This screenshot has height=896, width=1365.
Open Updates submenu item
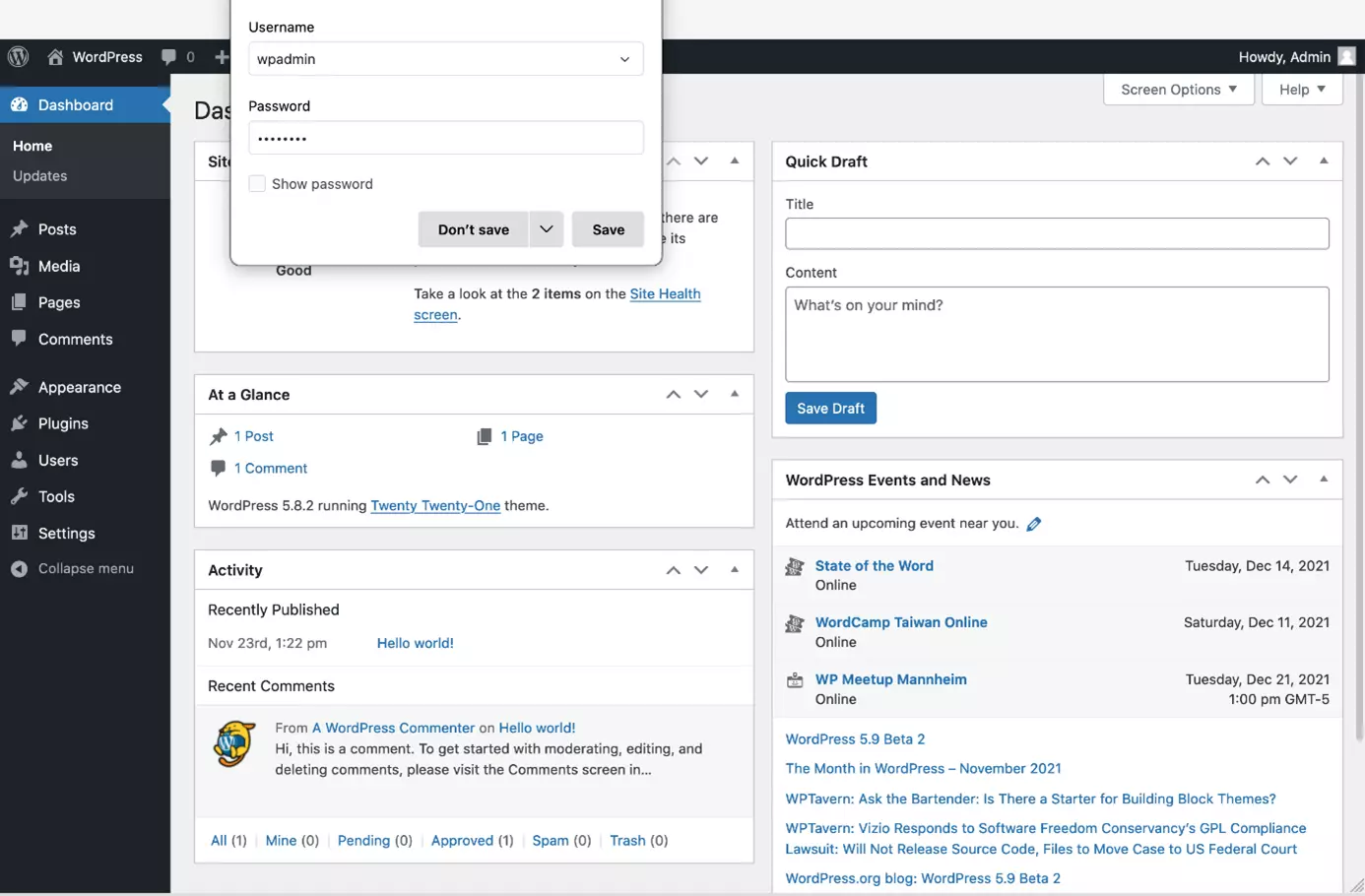click(40, 176)
